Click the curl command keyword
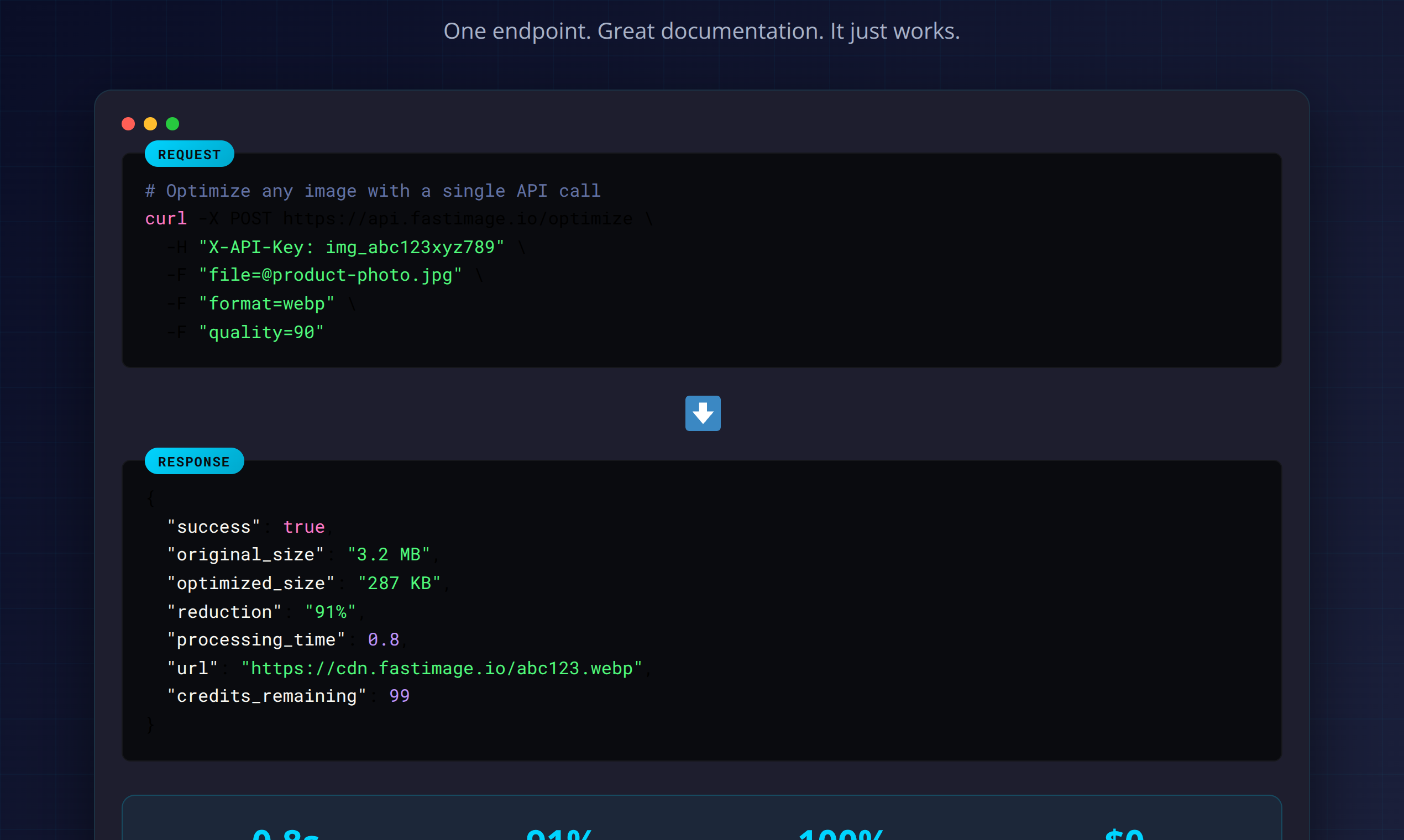Image resolution: width=1404 pixels, height=840 pixels. click(165, 219)
